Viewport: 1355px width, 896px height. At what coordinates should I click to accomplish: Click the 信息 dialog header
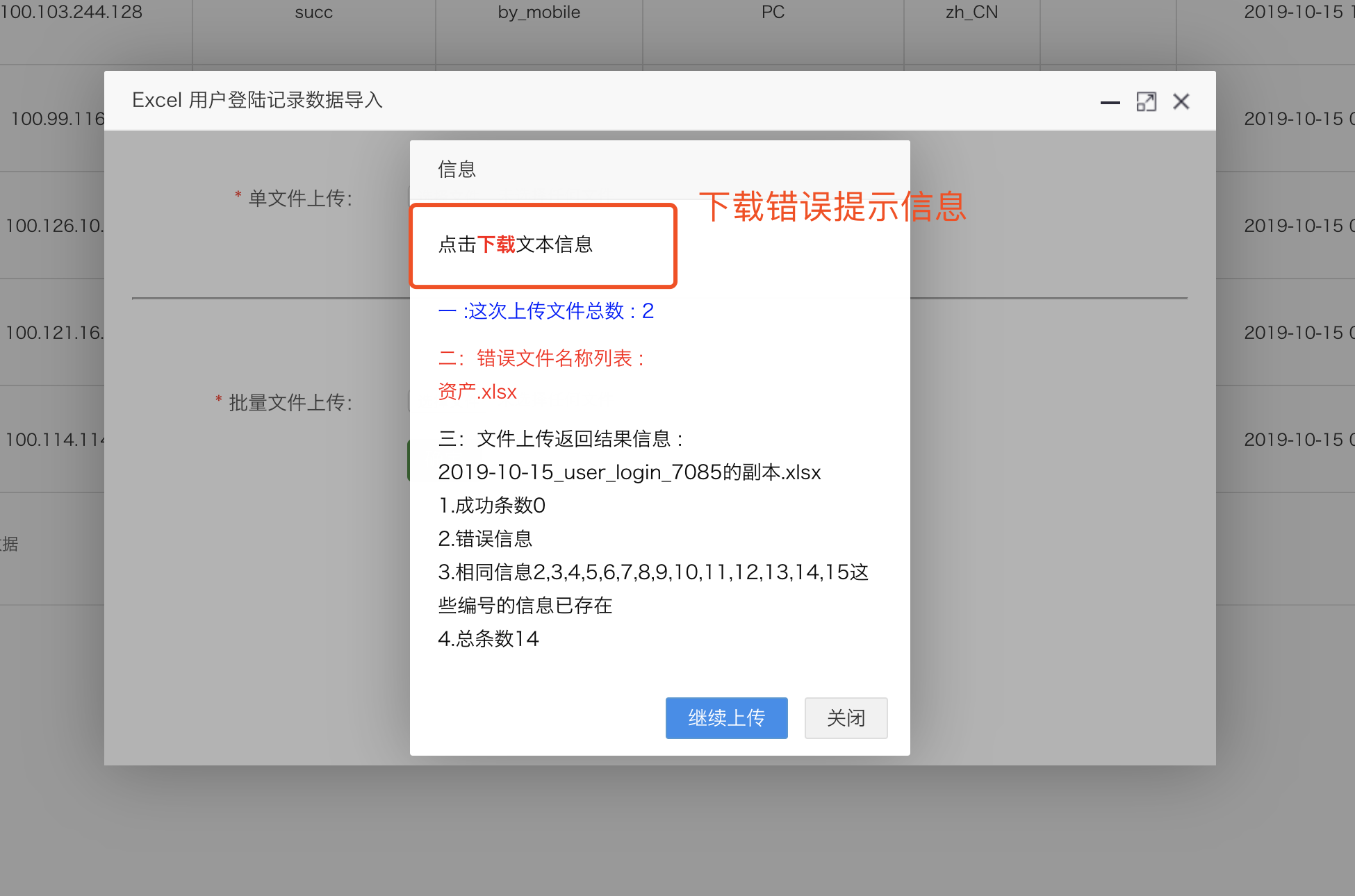click(457, 169)
